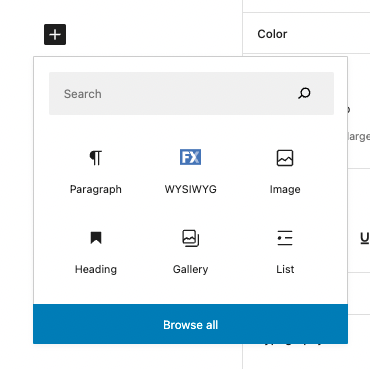Click the Browse all button

(x=190, y=324)
